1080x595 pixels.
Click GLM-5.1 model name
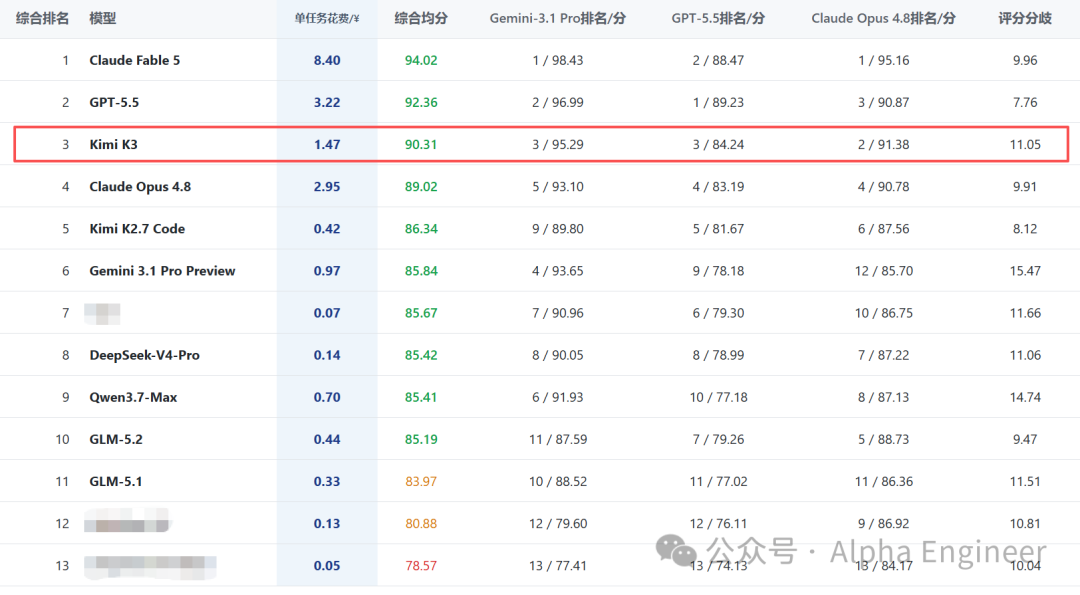pyautogui.click(x=116, y=481)
